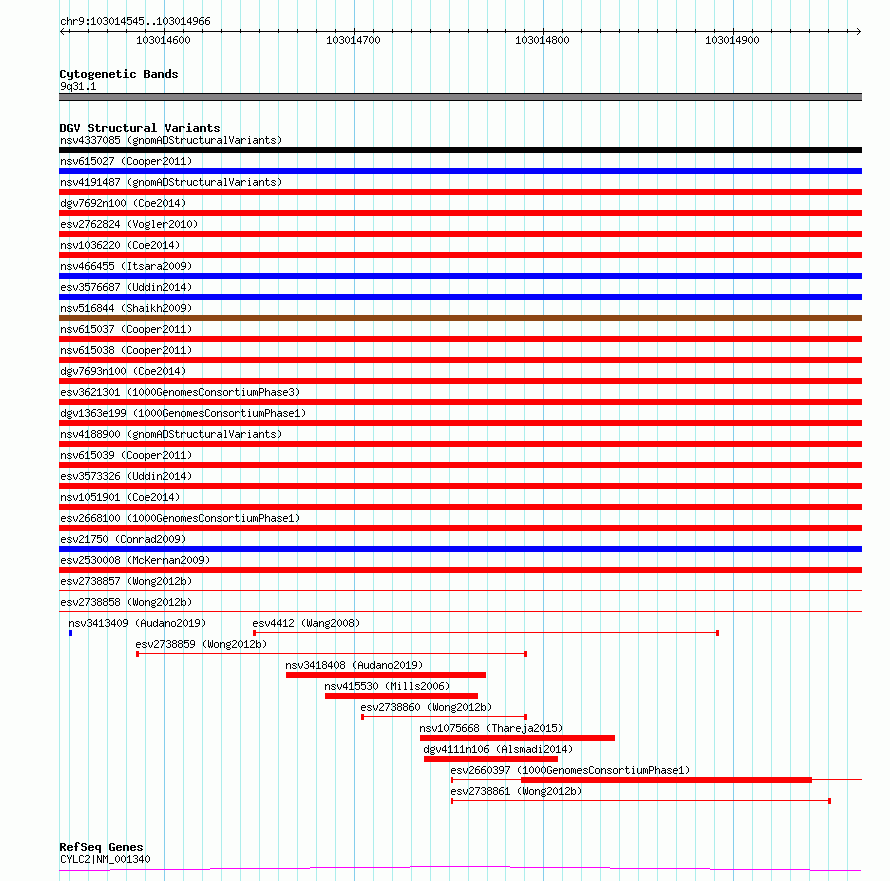Click ruler position 103014900
890x881 pixels.
click(x=732, y=40)
